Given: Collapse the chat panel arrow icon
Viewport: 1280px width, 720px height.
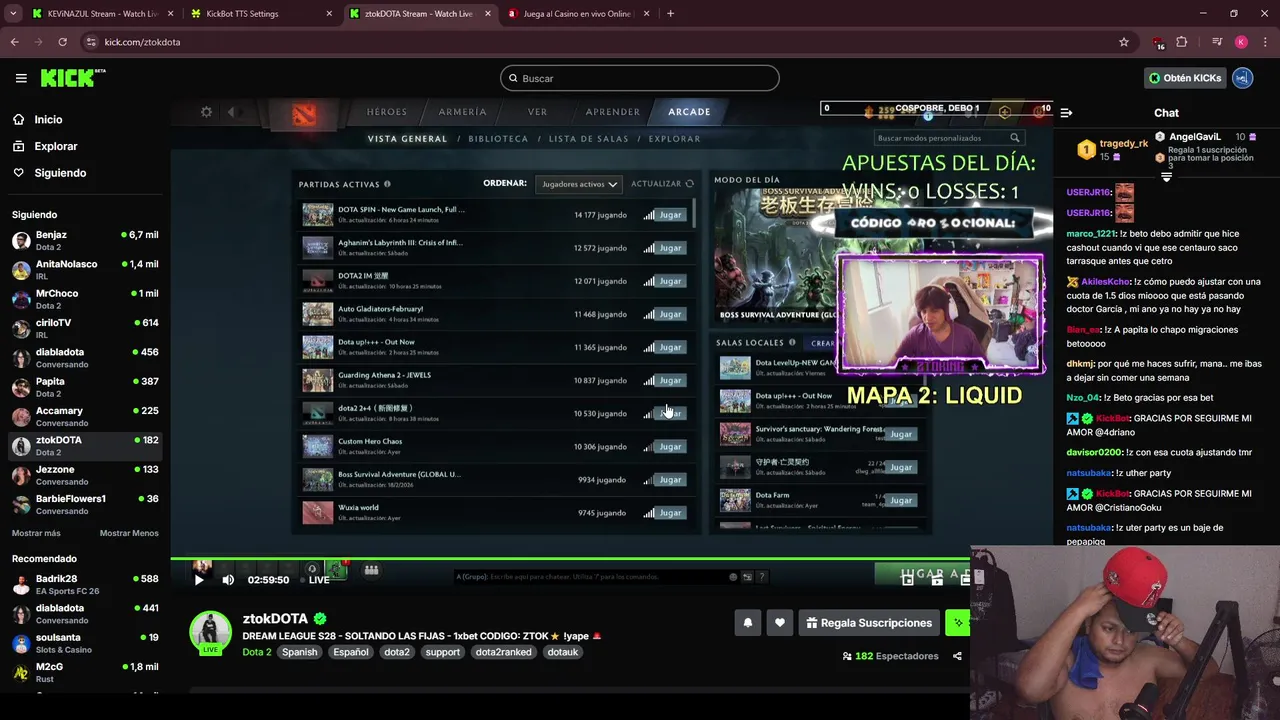Looking at the screenshot, I should tap(1066, 113).
